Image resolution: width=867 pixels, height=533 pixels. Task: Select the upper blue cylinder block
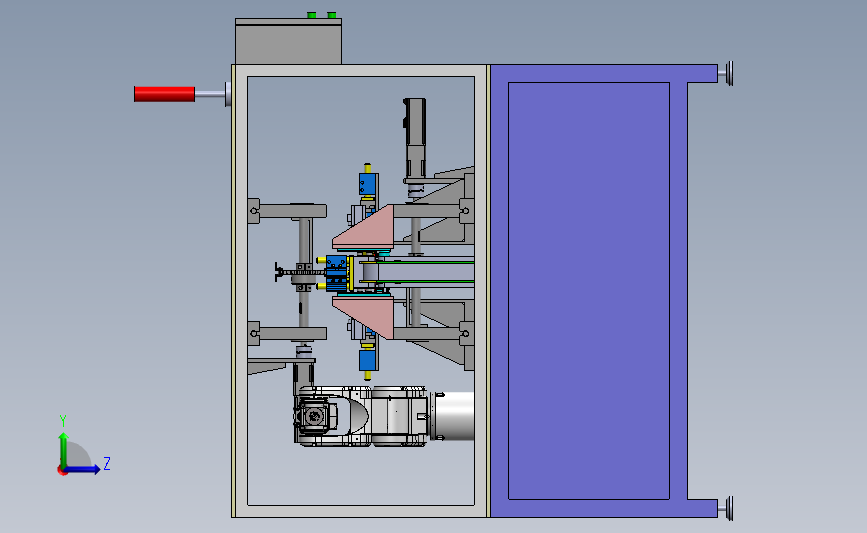368,184
